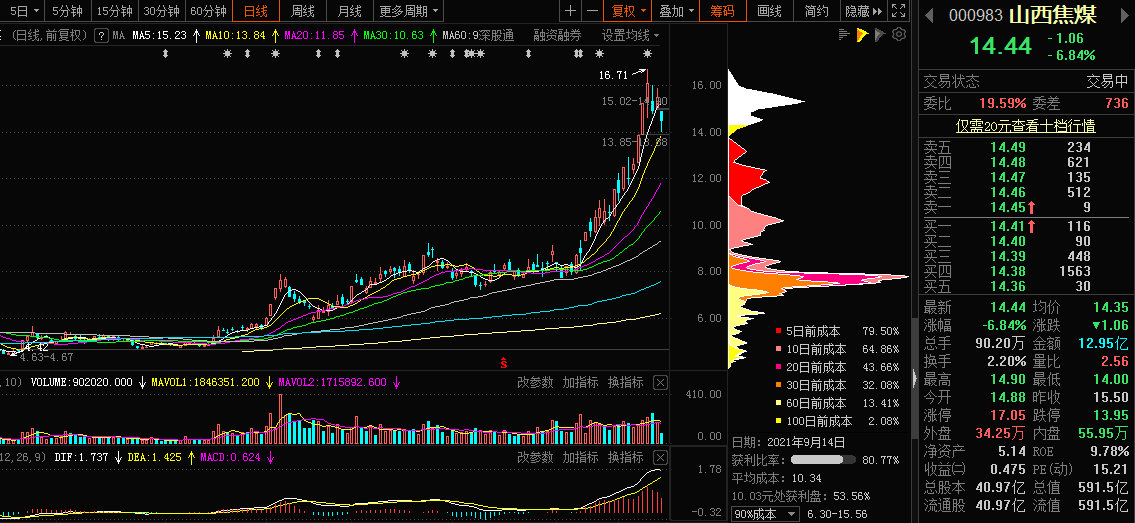This screenshot has width=1135, height=523.
Task: Toggle the 筹码 chip distribution view
Action: (722, 11)
